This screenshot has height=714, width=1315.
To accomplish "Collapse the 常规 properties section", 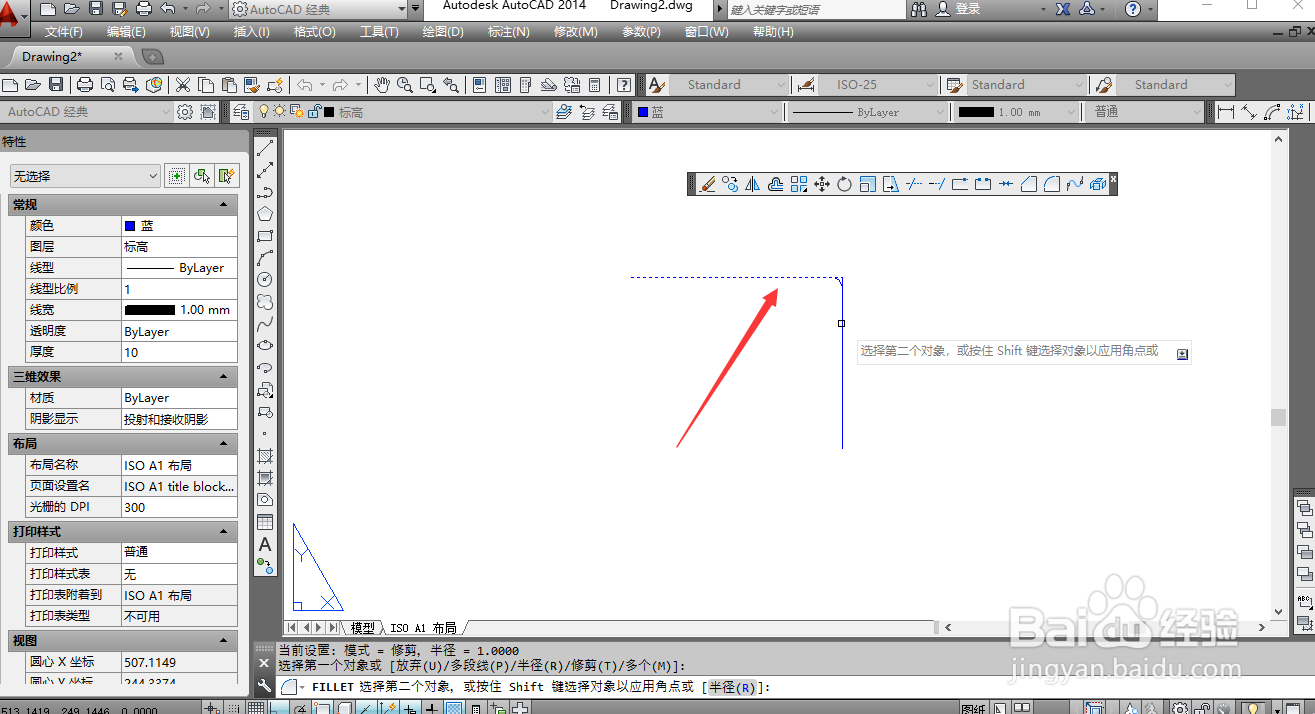I will click(224, 205).
